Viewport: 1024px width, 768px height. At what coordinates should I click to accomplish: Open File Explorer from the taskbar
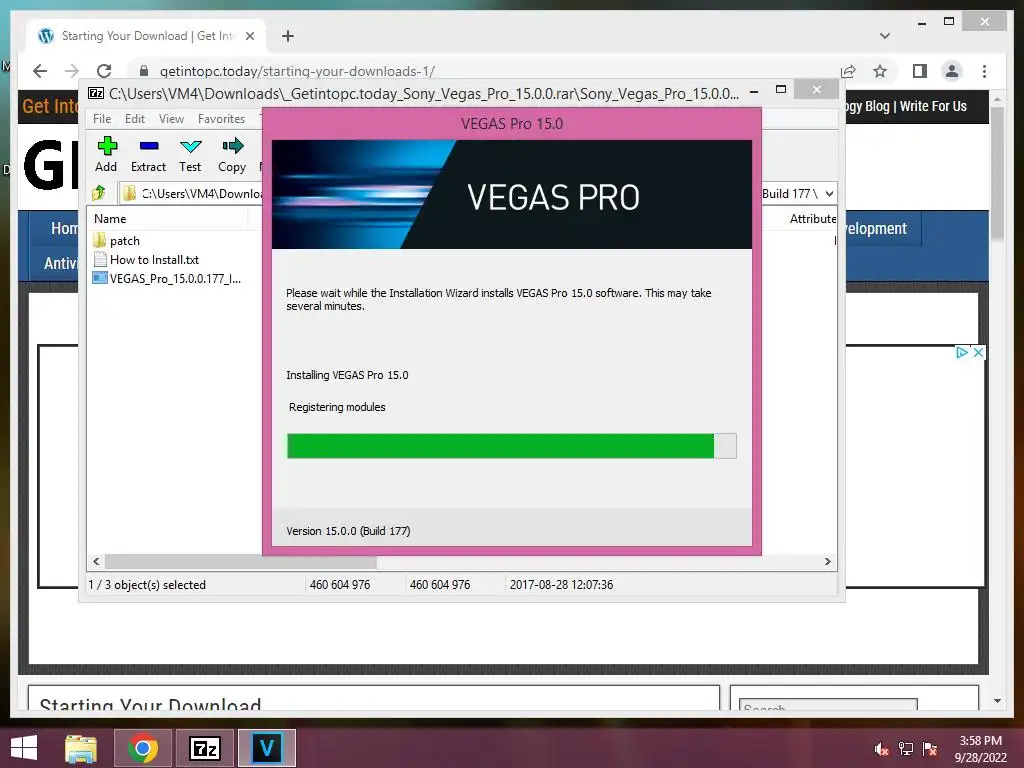[81, 748]
